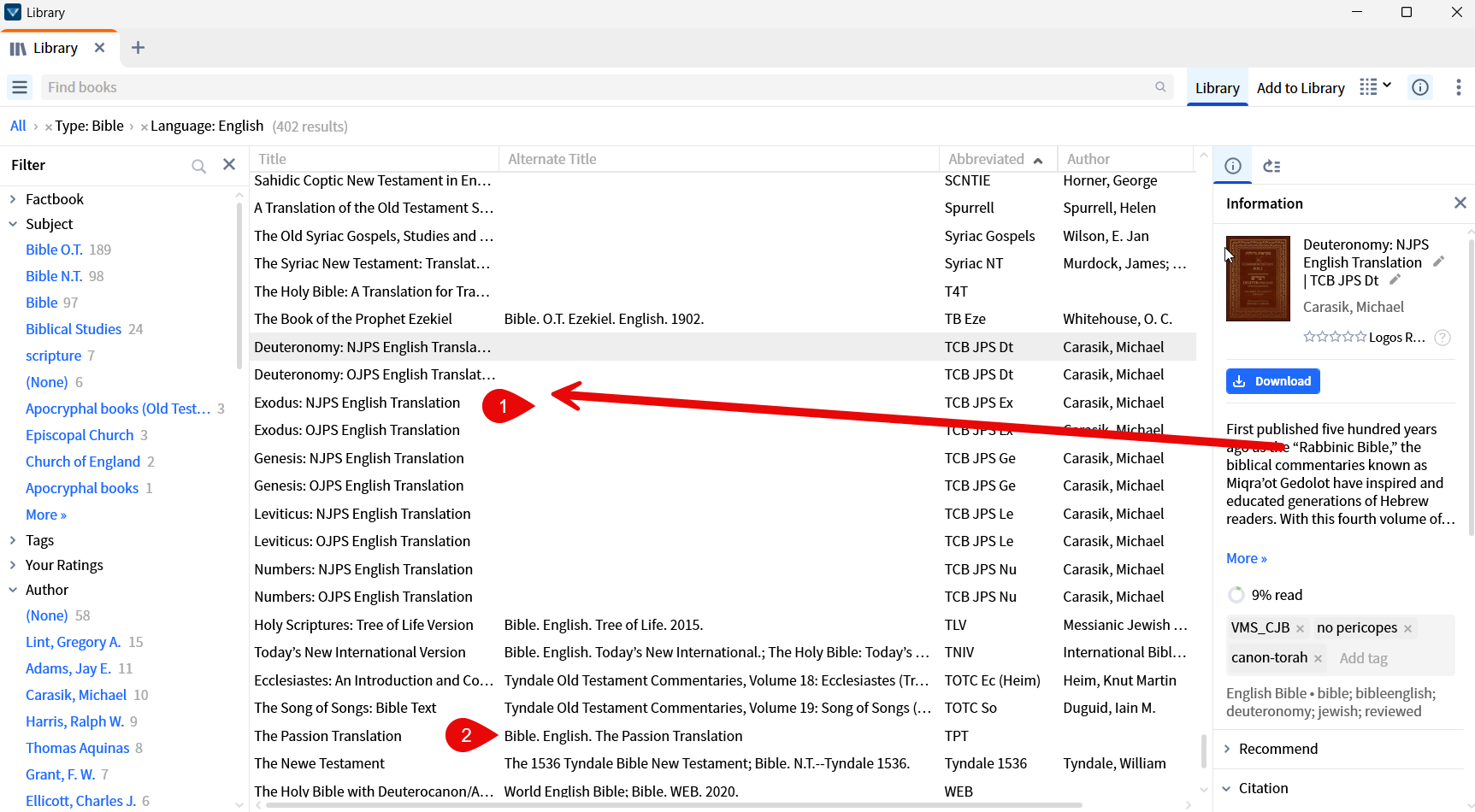Remove the canon-torah tag
Viewport: 1475px width, 812px height.
coord(1318,659)
